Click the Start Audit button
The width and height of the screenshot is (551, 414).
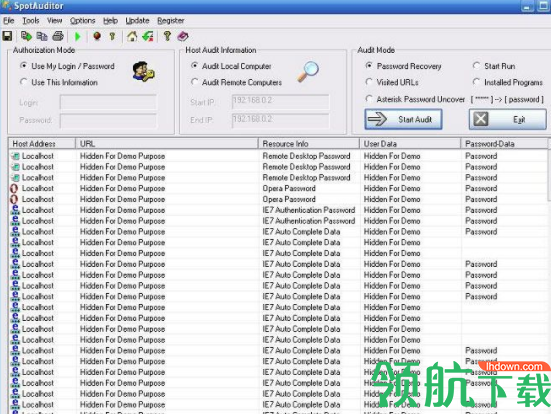[x=403, y=119]
